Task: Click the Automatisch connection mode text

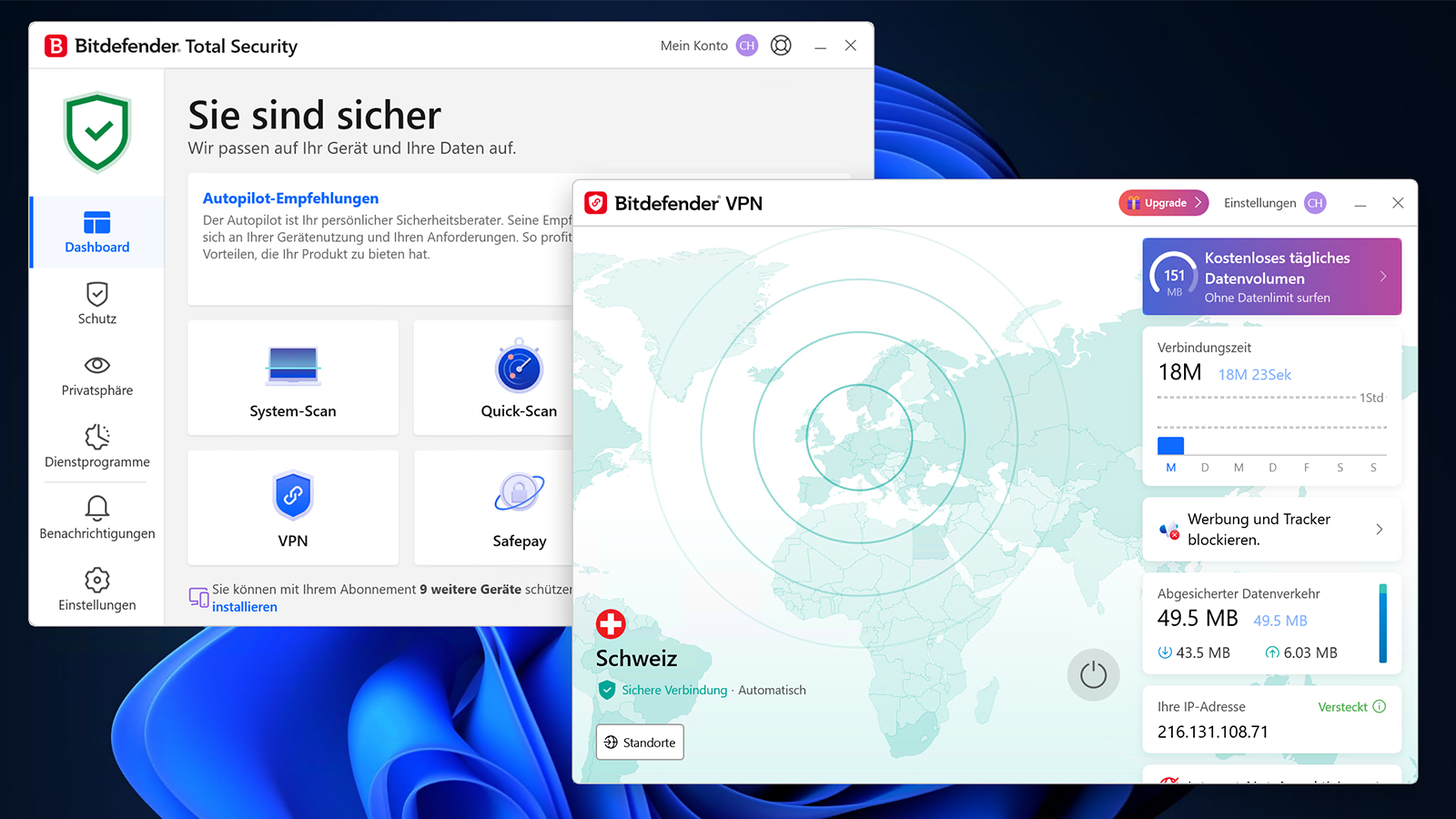Action: [x=772, y=691]
